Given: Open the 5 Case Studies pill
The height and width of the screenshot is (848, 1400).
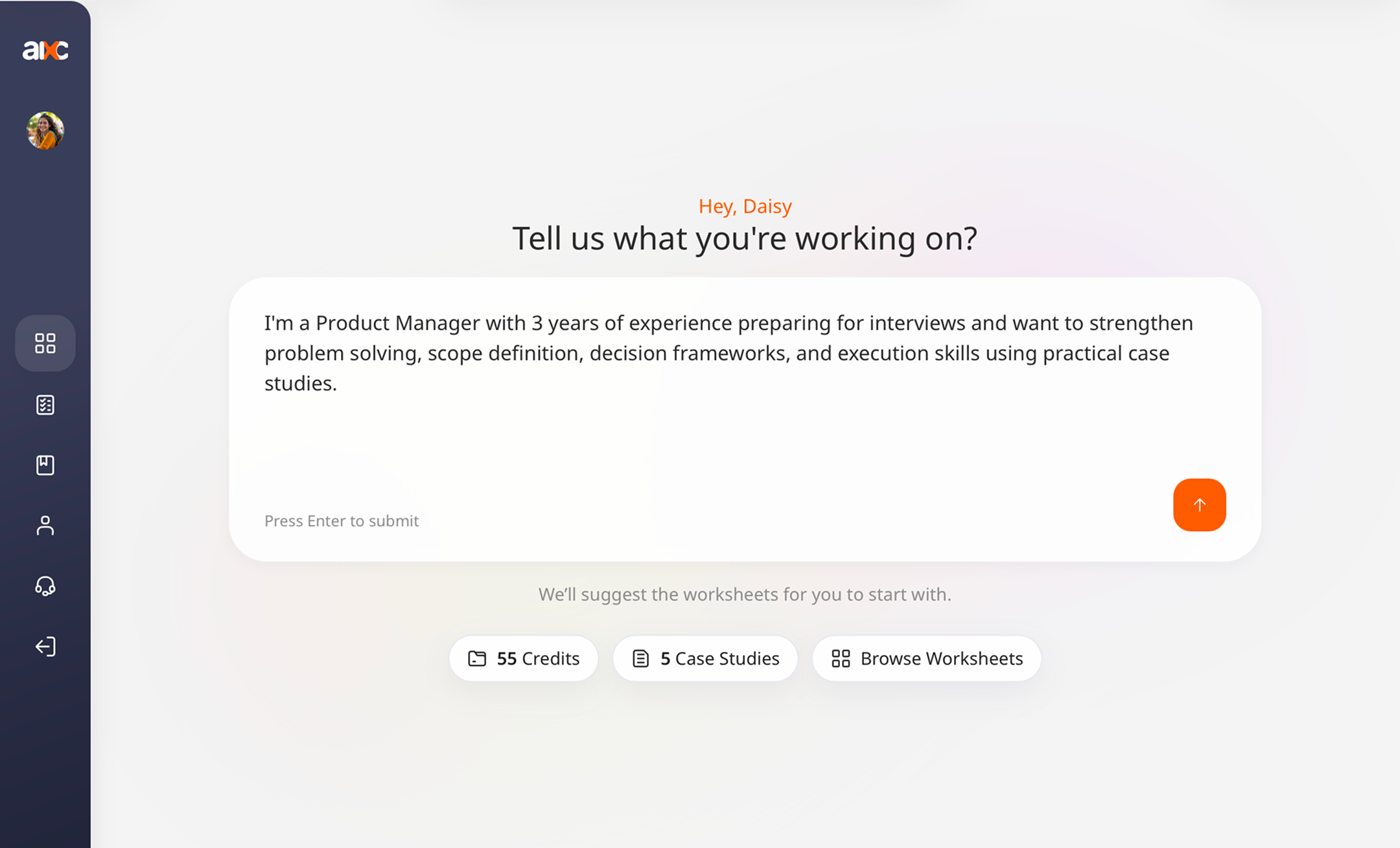Looking at the screenshot, I should point(705,658).
